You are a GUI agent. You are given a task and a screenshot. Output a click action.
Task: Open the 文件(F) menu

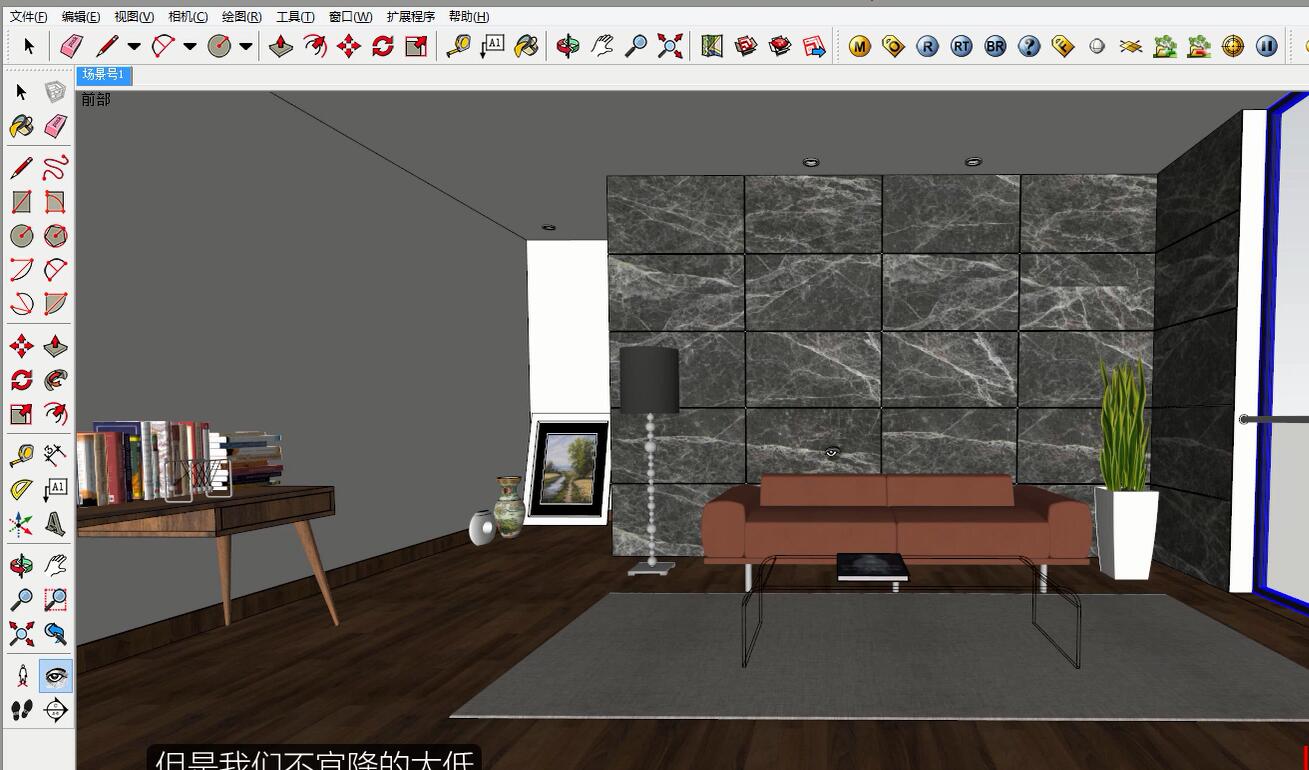tap(28, 17)
